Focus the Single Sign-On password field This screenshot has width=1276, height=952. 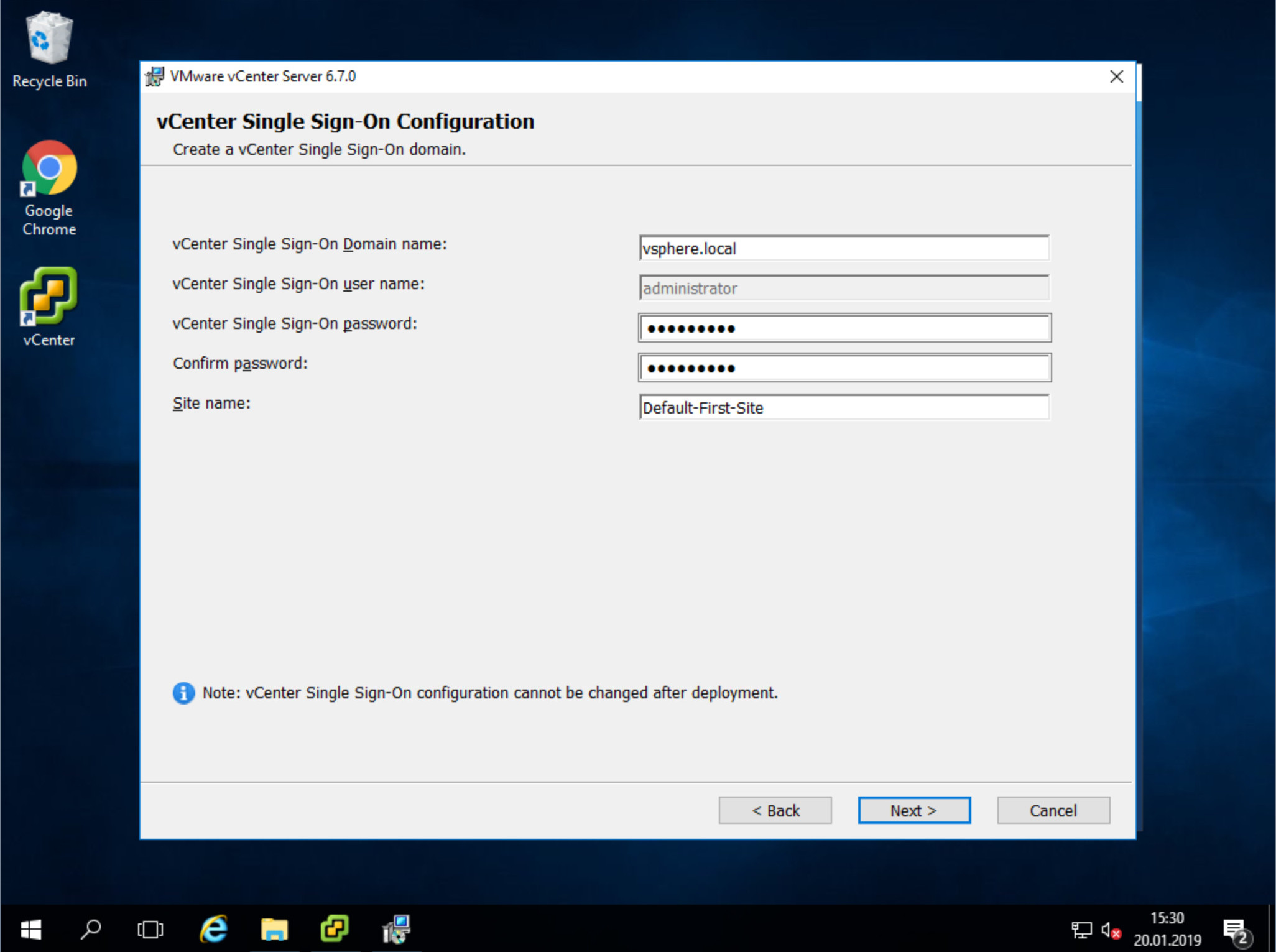click(x=843, y=328)
